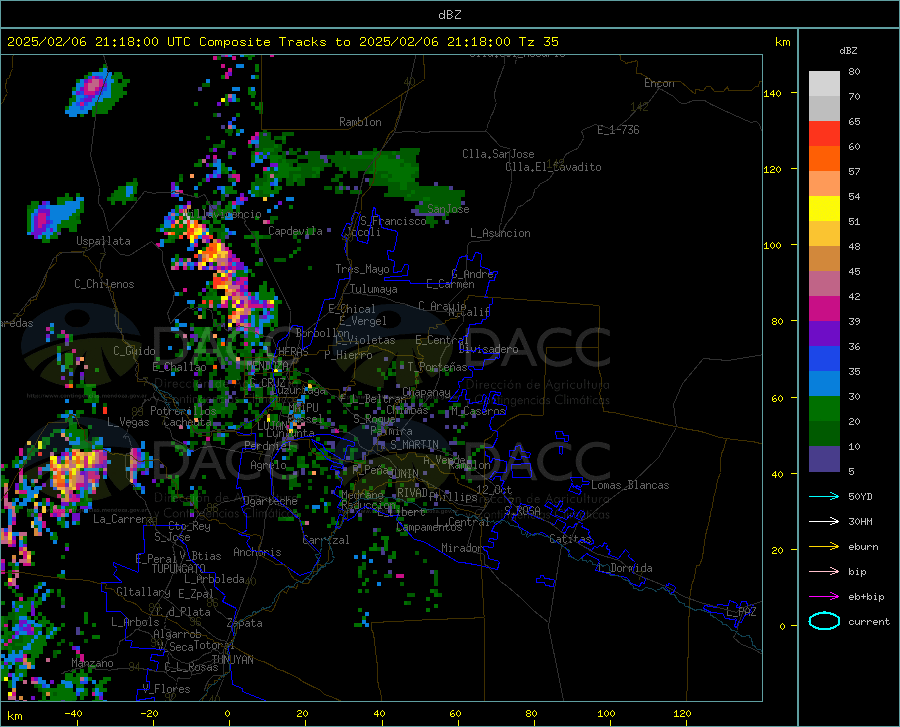The image size is (900, 727).
Task: Click the 'Carrizal' map label
Action: (x=326, y=541)
